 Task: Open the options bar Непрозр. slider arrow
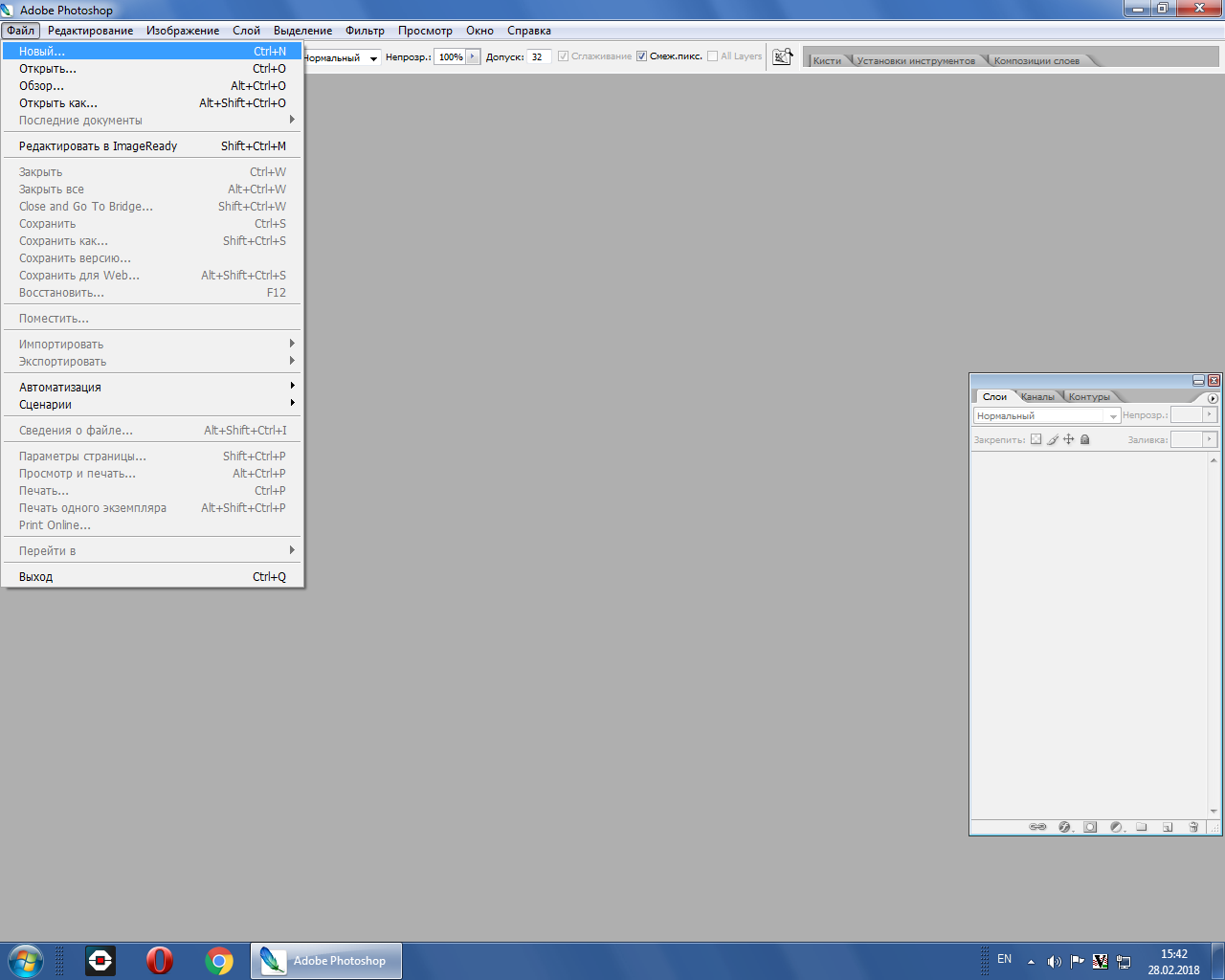point(473,56)
